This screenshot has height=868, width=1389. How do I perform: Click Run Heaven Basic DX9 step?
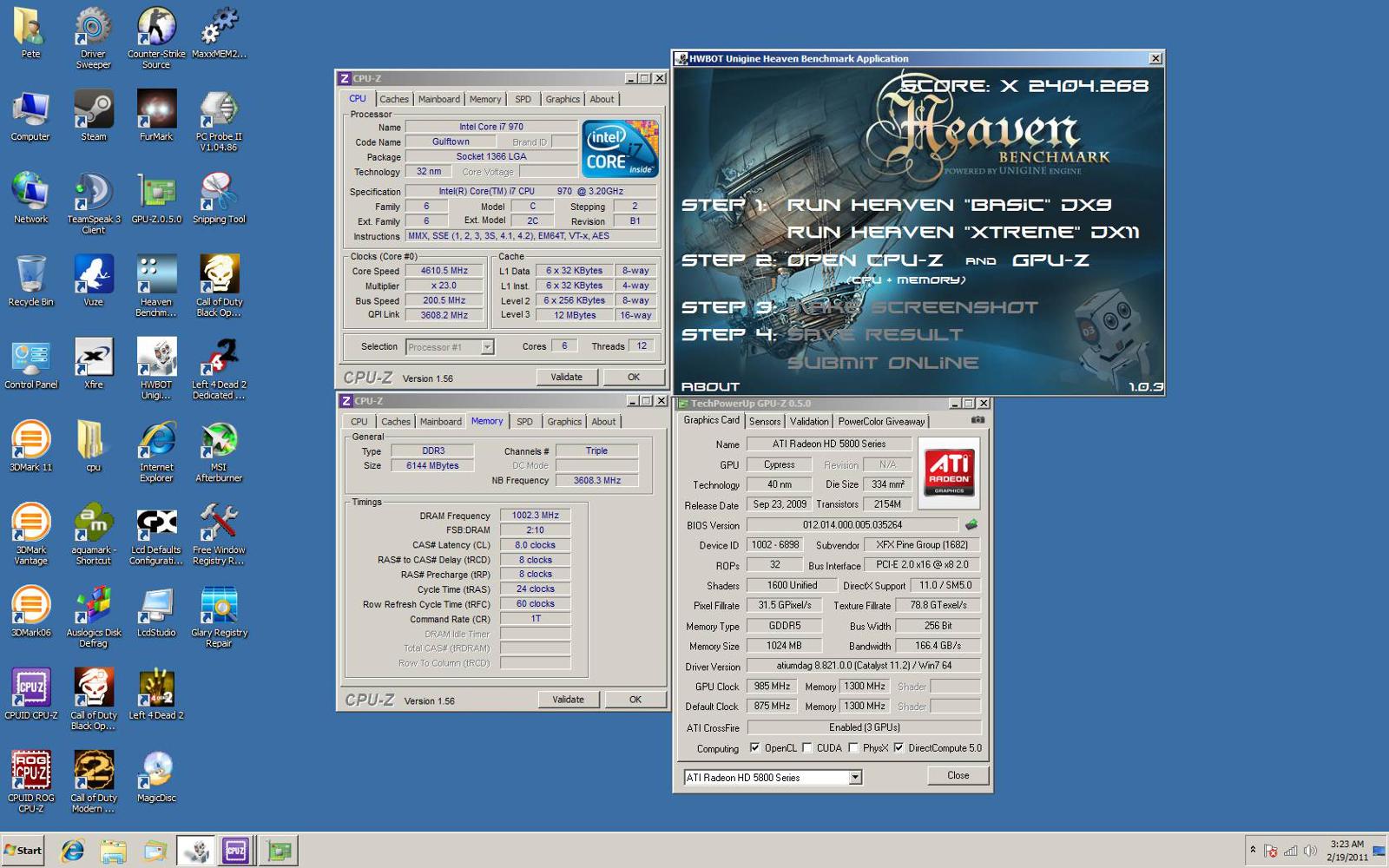tap(949, 205)
